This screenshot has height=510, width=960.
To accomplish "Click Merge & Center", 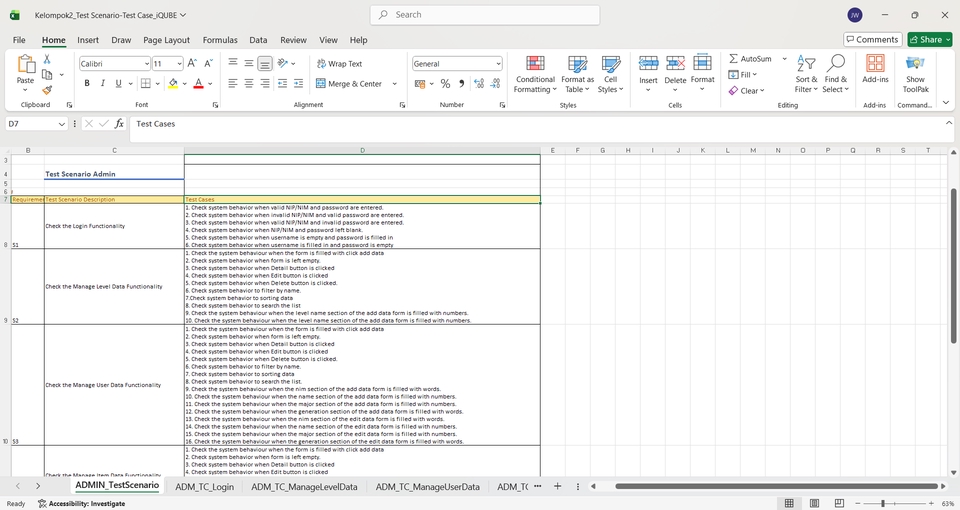I will (349, 84).
